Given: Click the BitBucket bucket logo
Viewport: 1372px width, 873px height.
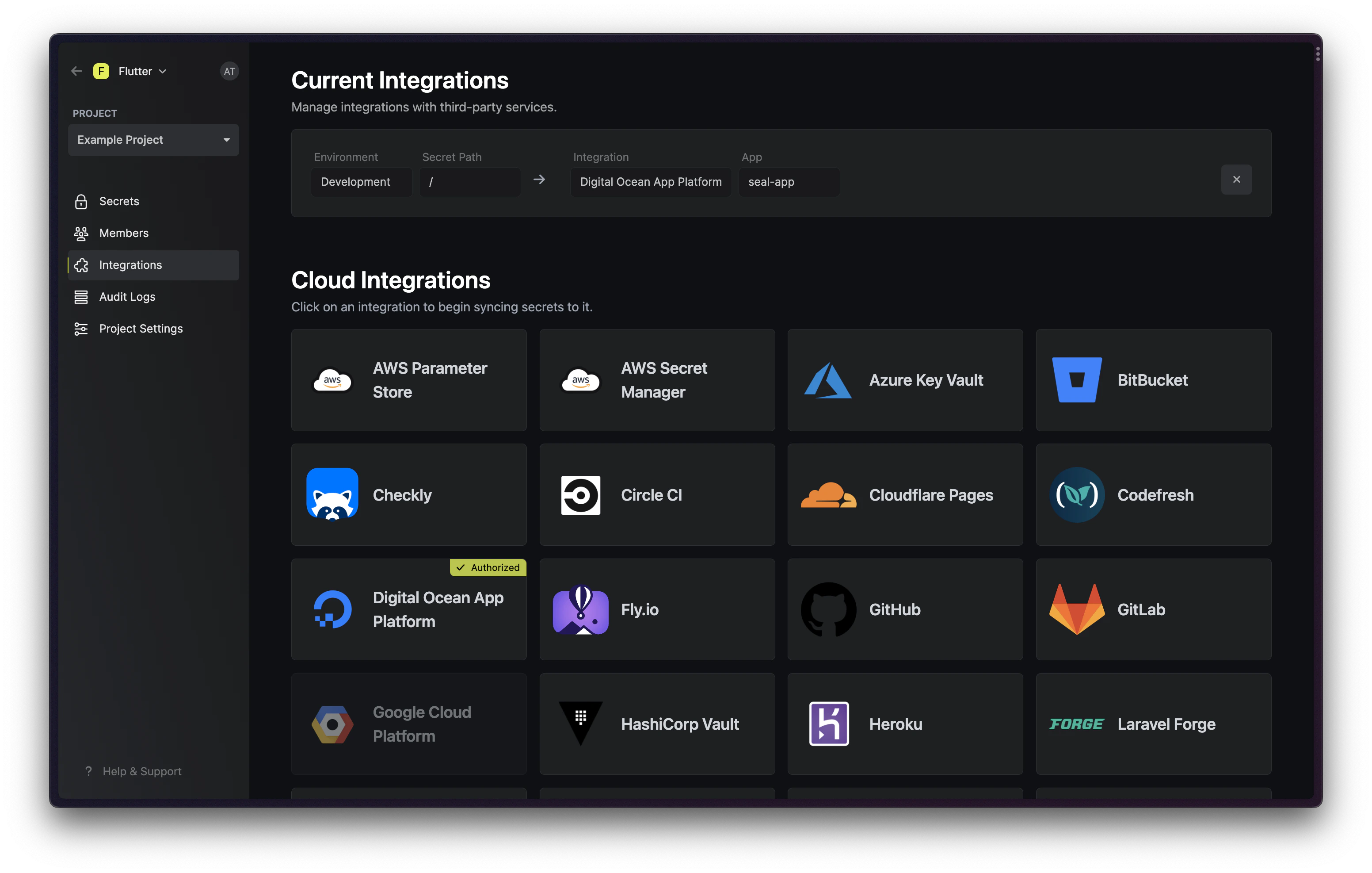Looking at the screenshot, I should (1077, 380).
